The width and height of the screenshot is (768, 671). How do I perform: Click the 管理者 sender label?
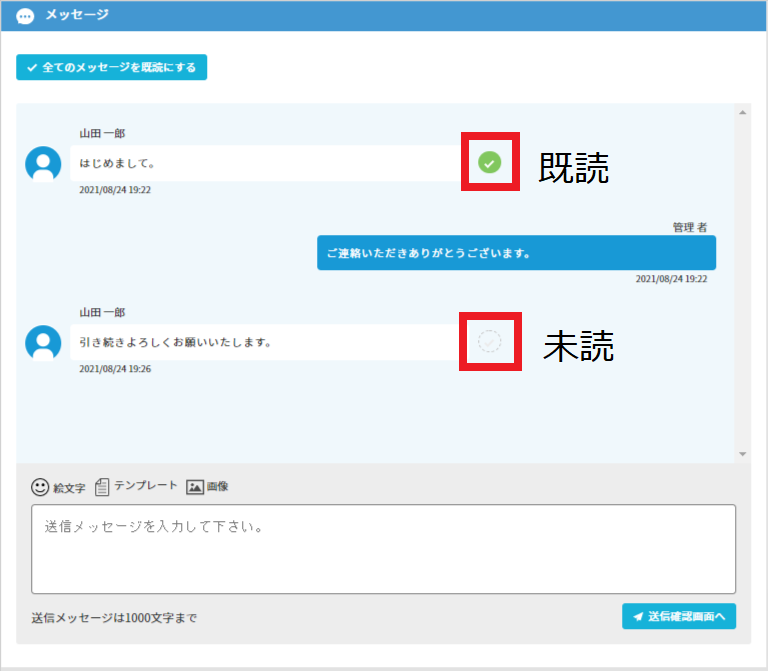click(x=689, y=228)
